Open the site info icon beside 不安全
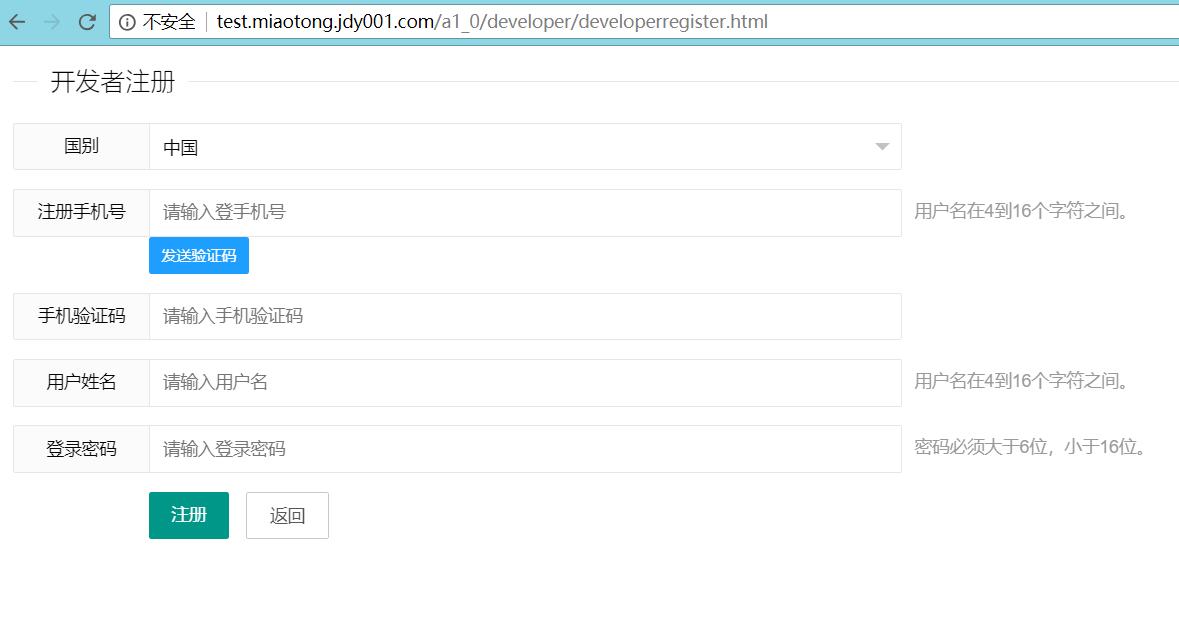Viewport: 1179px width, 622px height. [127, 22]
